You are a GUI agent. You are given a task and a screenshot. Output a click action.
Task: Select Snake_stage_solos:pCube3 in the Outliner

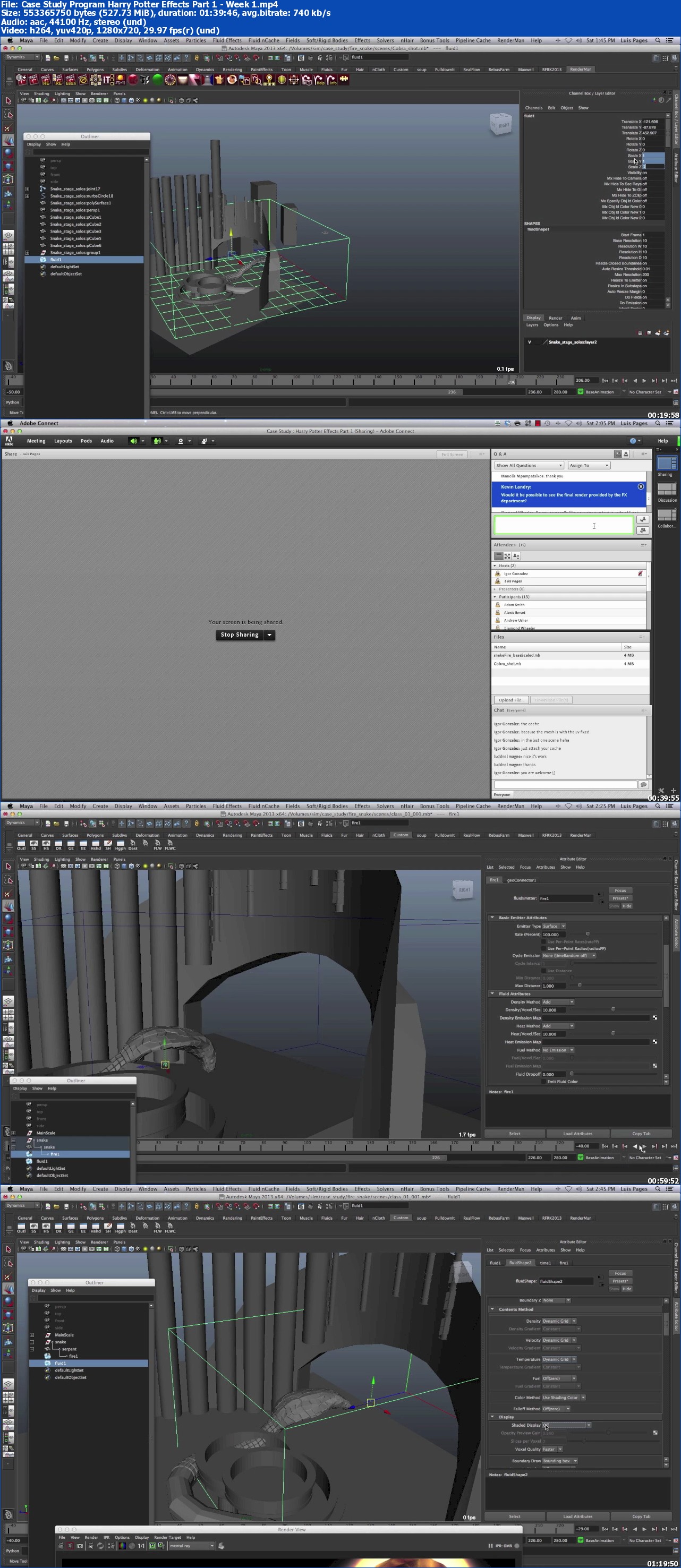75,232
